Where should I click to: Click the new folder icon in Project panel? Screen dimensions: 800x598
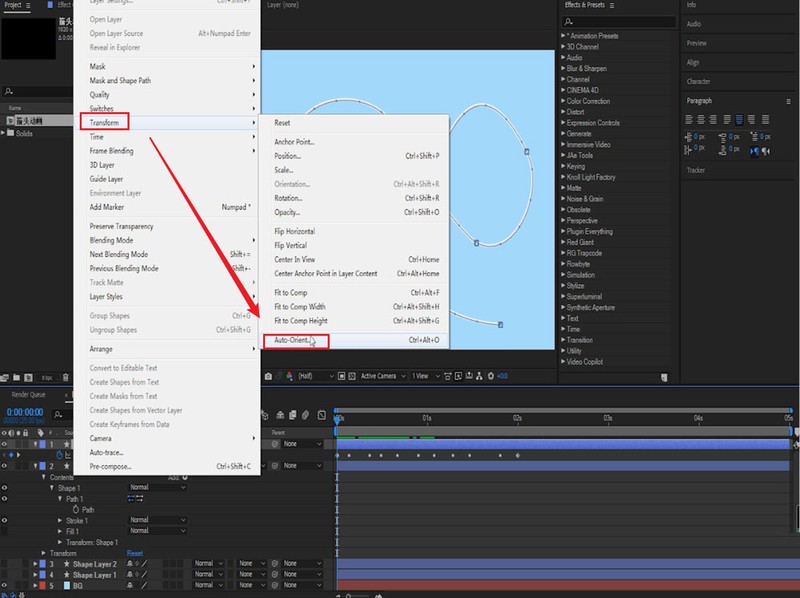click(18, 377)
